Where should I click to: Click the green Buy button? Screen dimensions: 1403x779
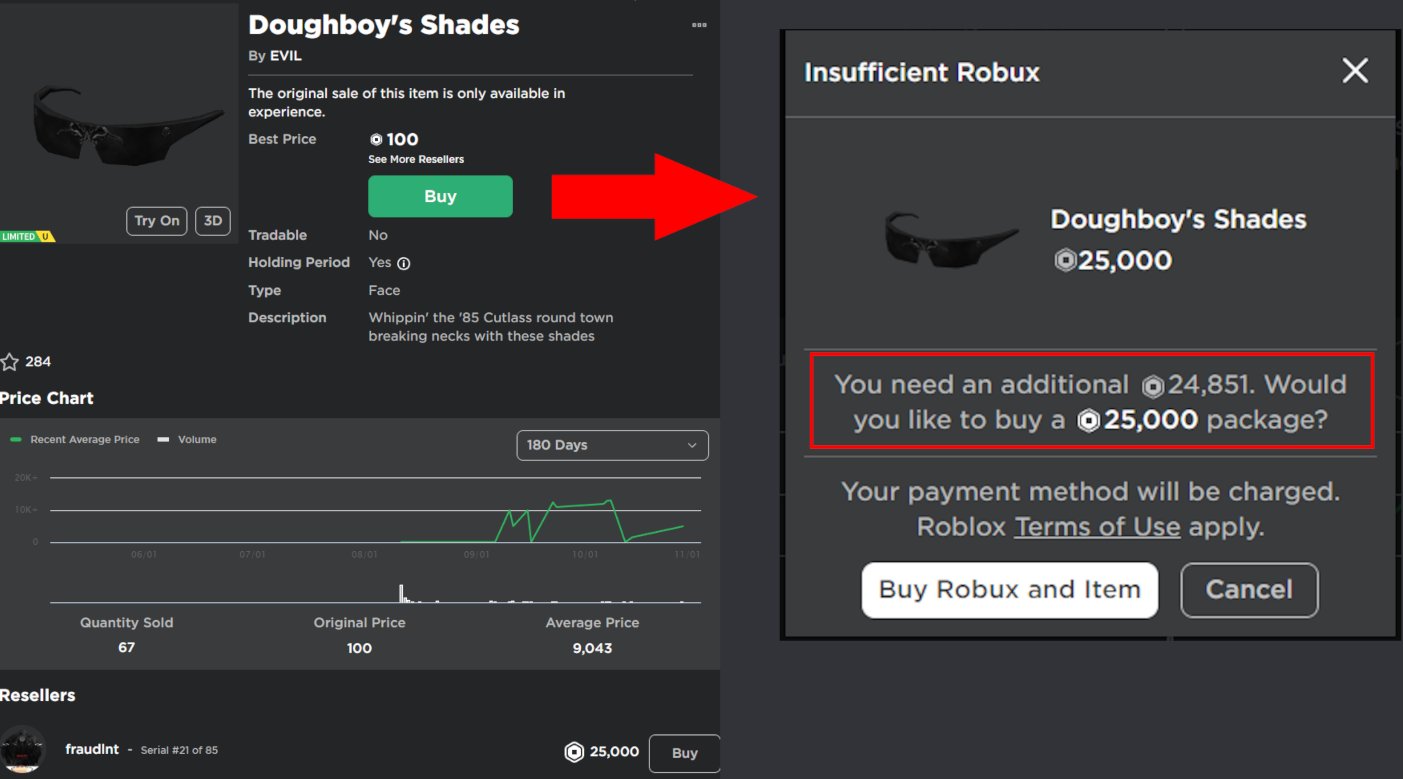pyautogui.click(x=440, y=196)
